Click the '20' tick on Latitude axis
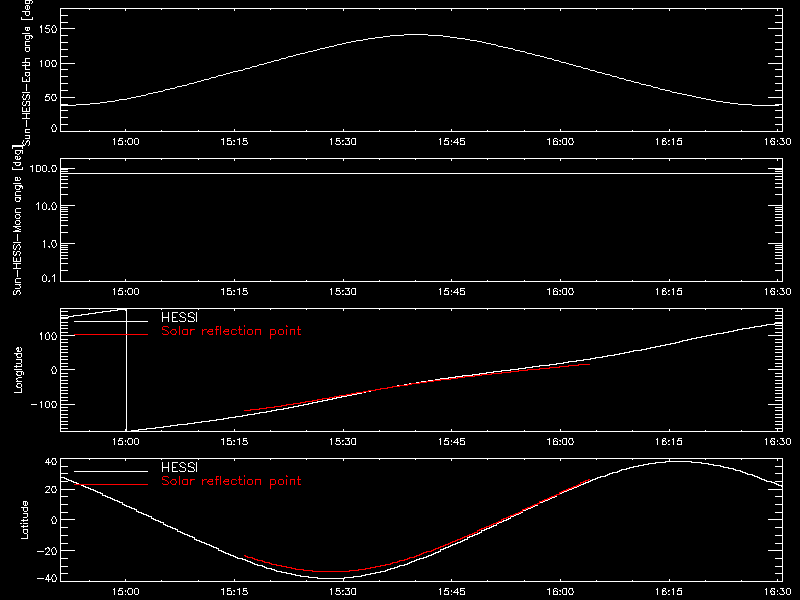 coord(51,490)
